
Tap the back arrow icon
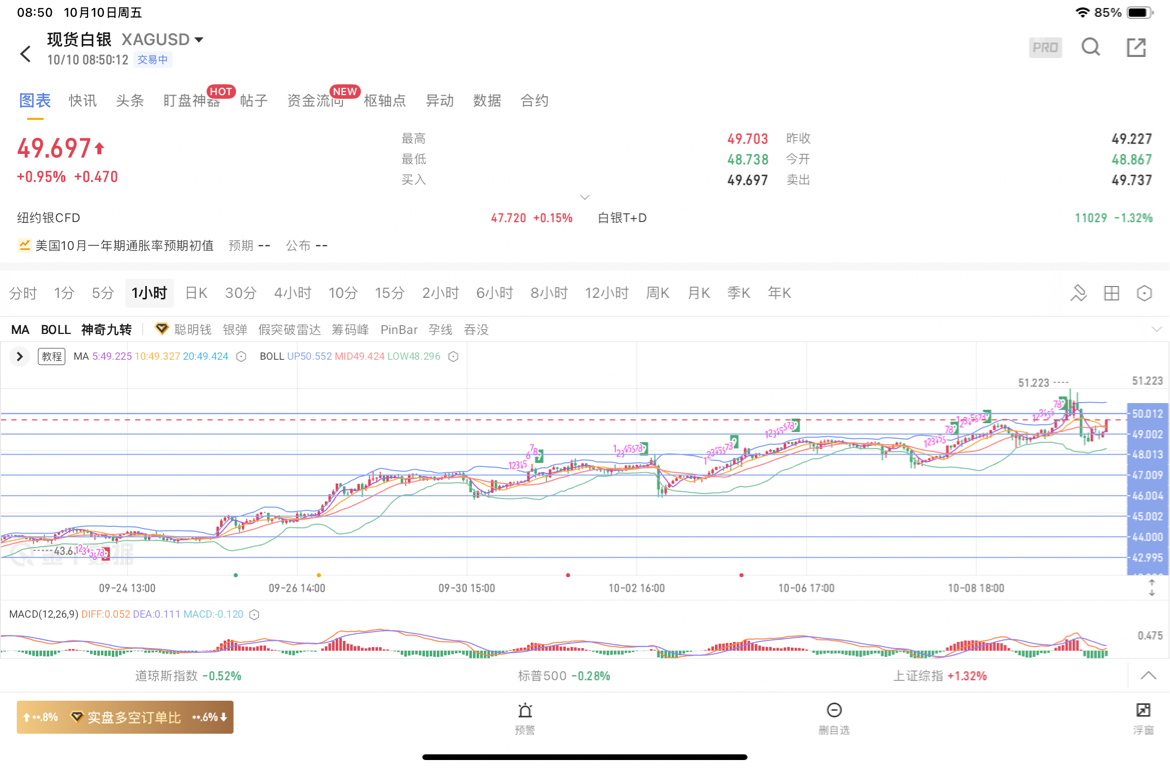click(26, 54)
